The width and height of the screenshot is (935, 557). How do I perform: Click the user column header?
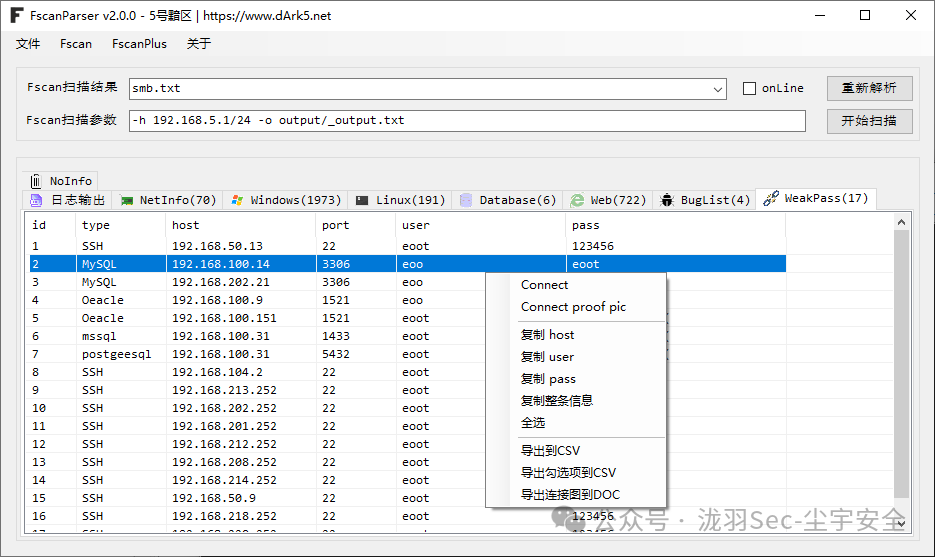[x=480, y=225]
